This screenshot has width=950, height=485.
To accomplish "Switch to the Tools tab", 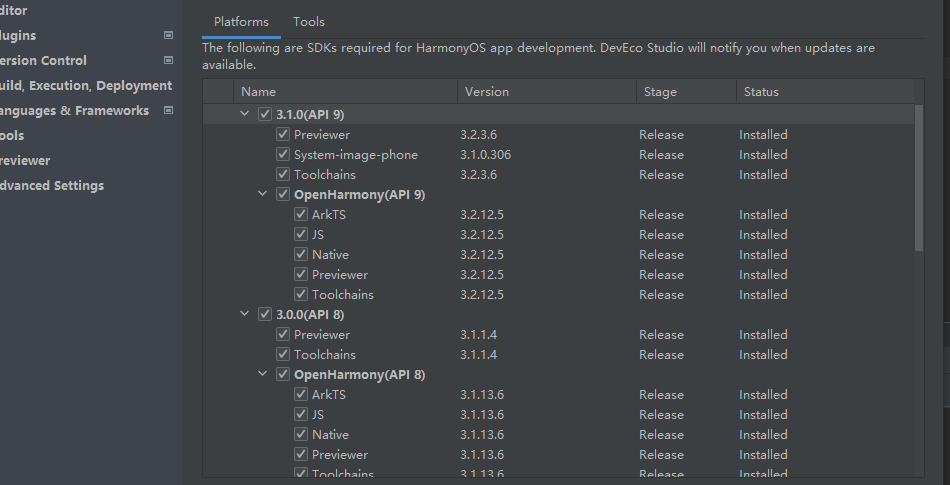I will (308, 22).
